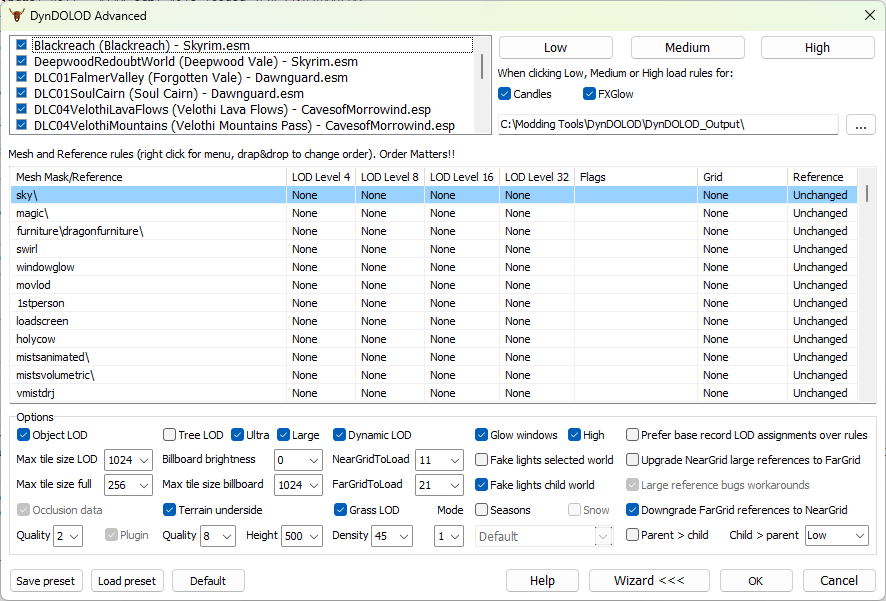This screenshot has width=886, height=601.
Task: Open Child > parent dropdown set to Low
Action: tap(836, 535)
